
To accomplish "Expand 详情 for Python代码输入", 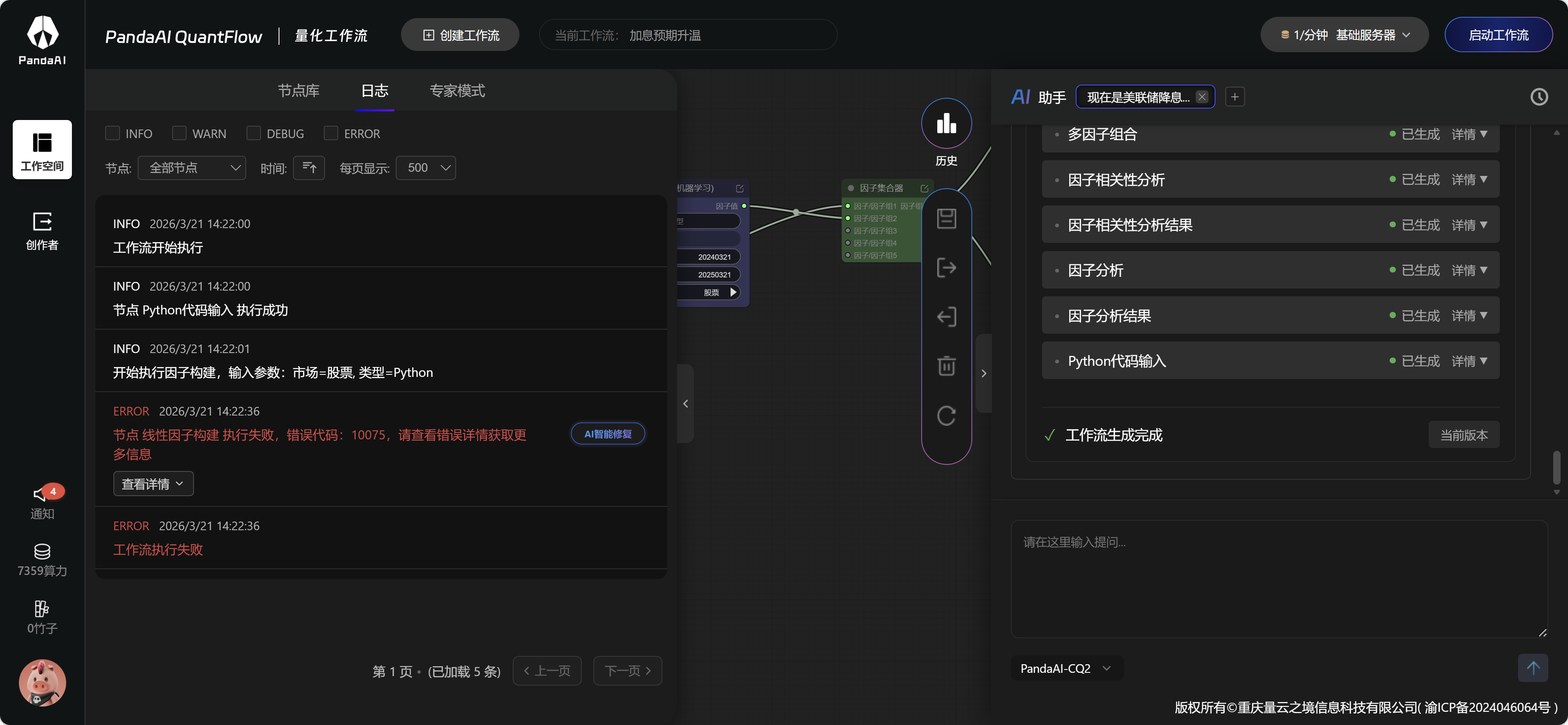I will click(x=1469, y=361).
